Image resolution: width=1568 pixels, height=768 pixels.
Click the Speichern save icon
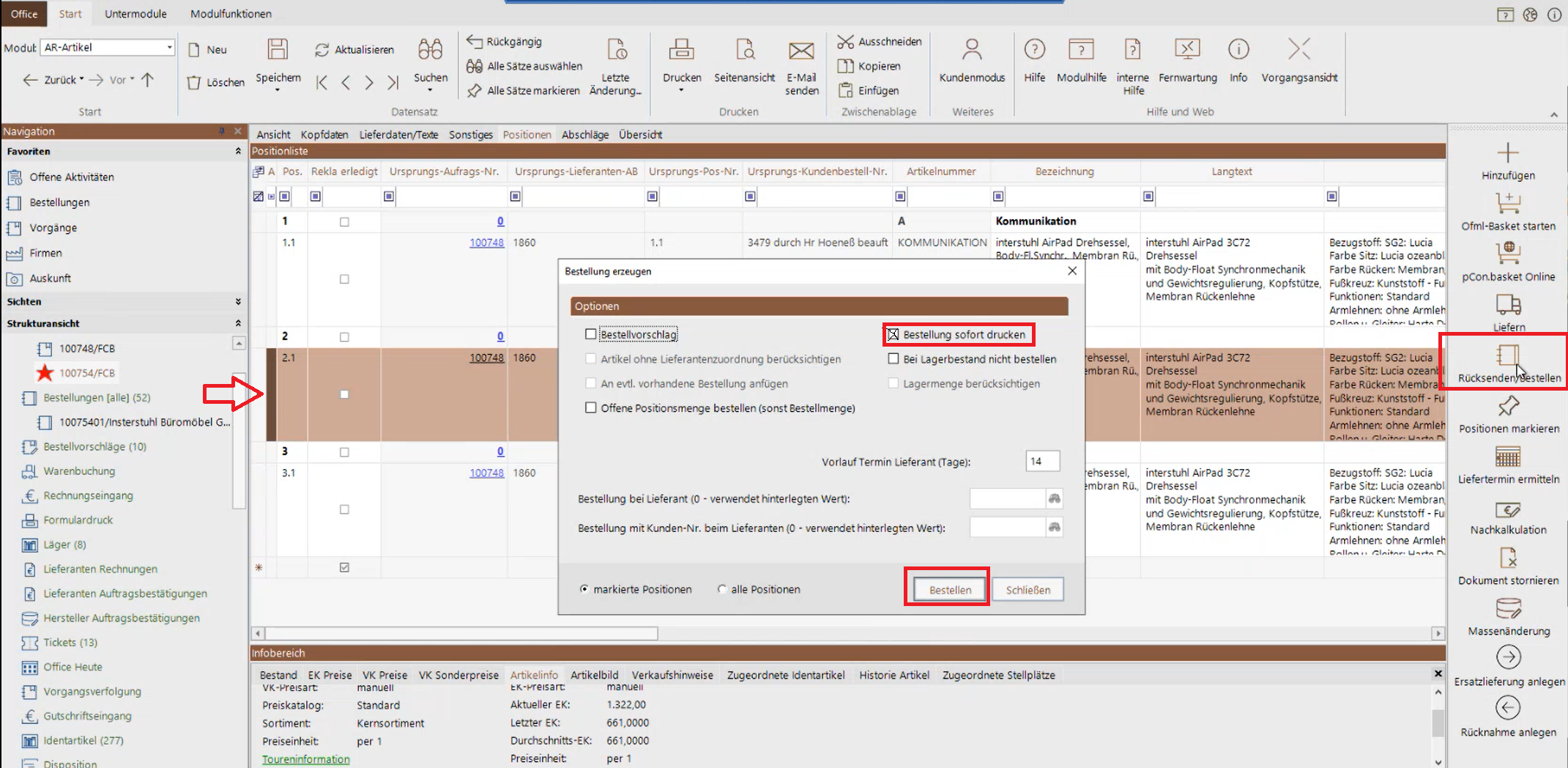pyautogui.click(x=278, y=50)
